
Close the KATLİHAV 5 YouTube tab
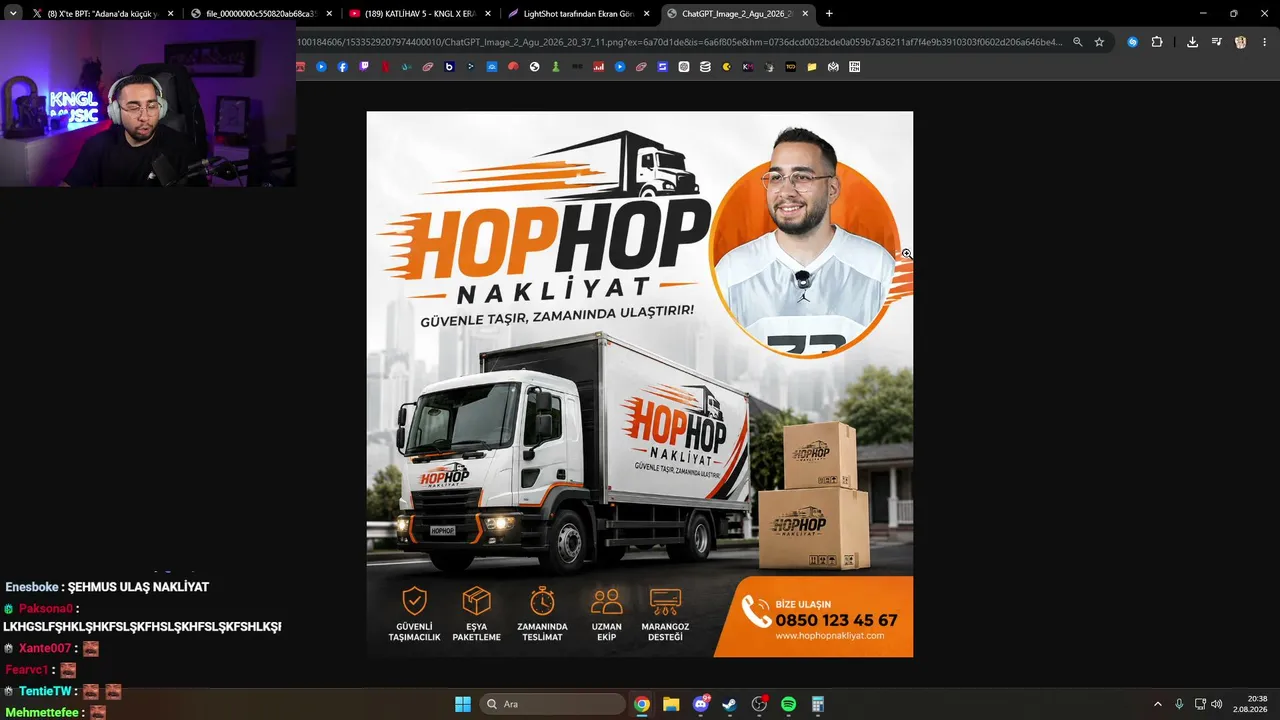click(487, 14)
